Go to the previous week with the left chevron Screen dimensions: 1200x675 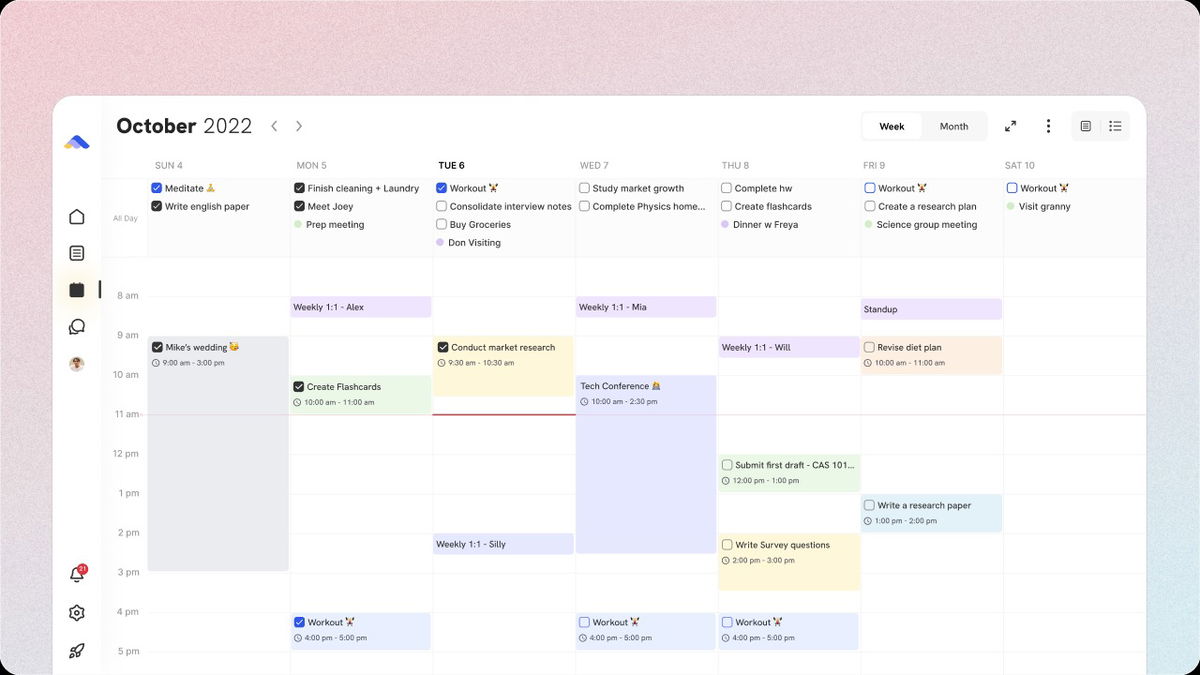point(274,126)
